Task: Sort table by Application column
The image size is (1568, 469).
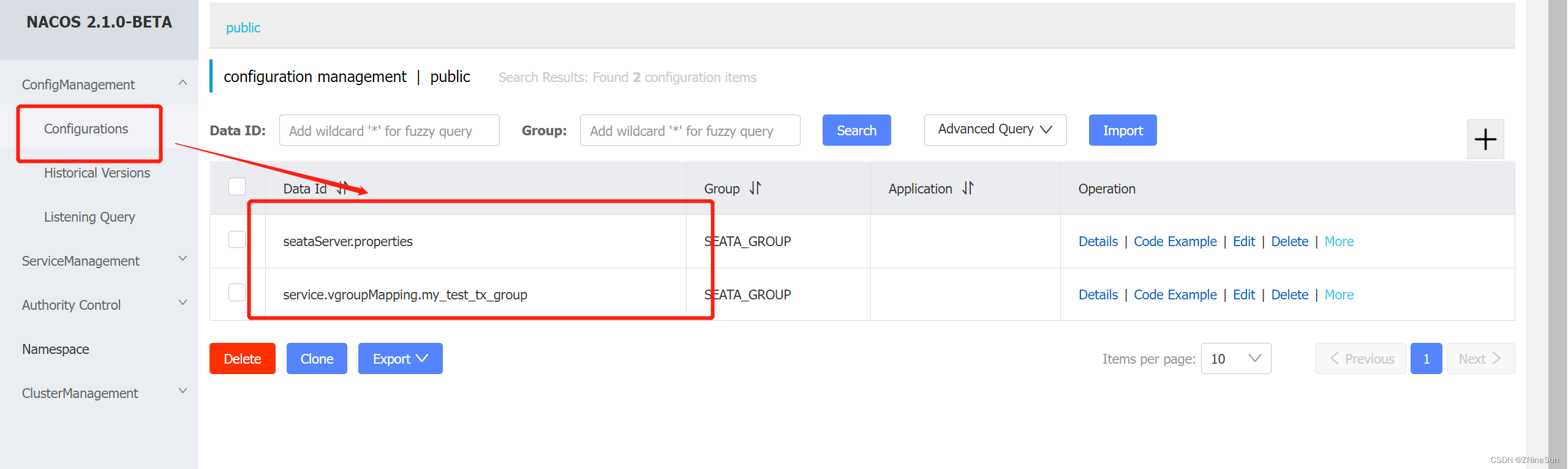Action: 968,188
